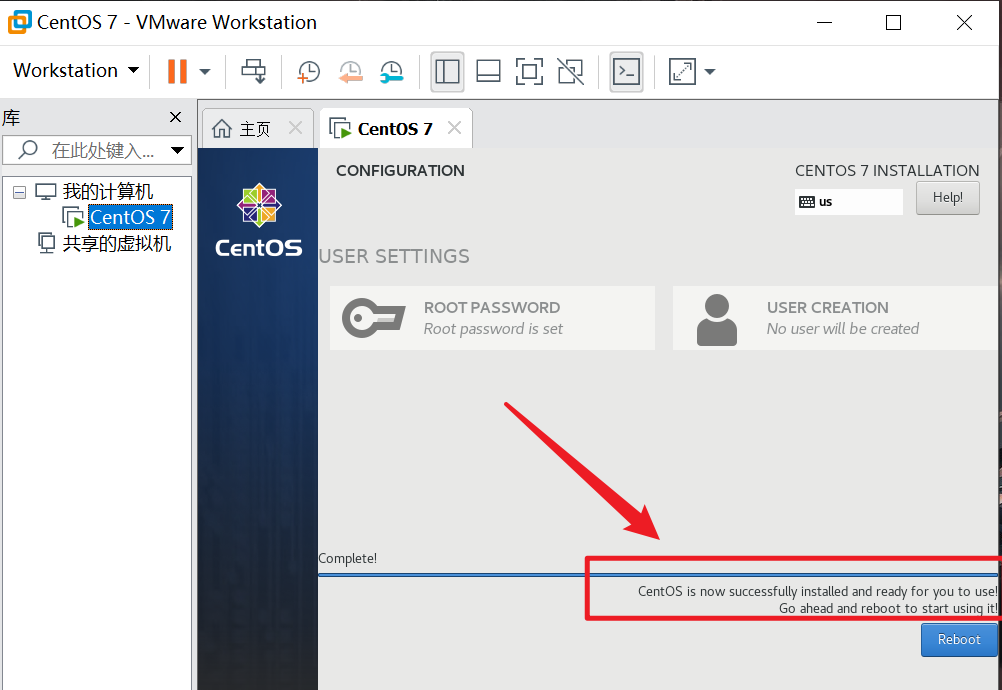Click the 'Complete!' status text
Viewport: 1002px width, 690px height.
click(348, 558)
